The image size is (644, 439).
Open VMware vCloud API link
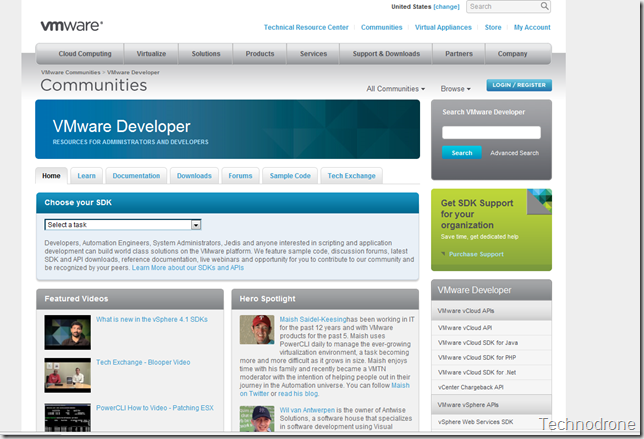(x=465, y=328)
